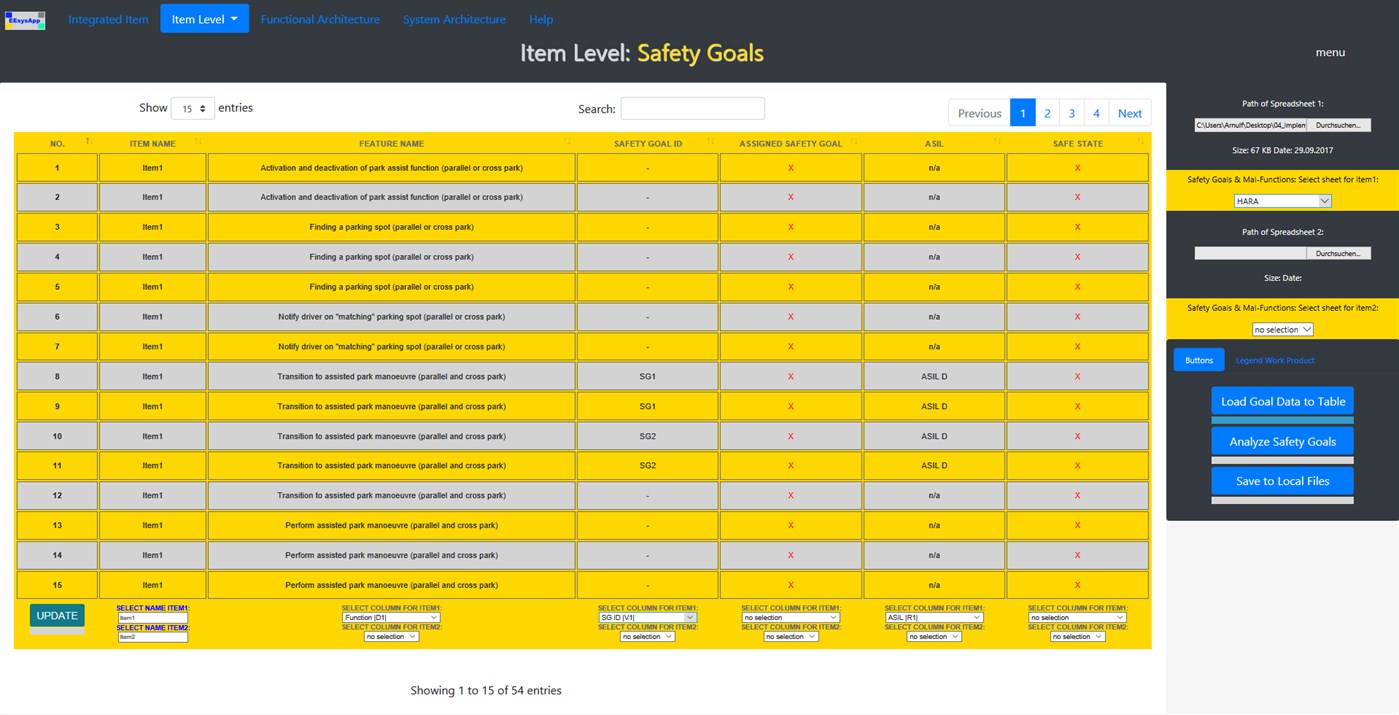Screen dimensions: 1399x715
Task: Click the ExysApp logo in the top-left corner
Action: 24,19
